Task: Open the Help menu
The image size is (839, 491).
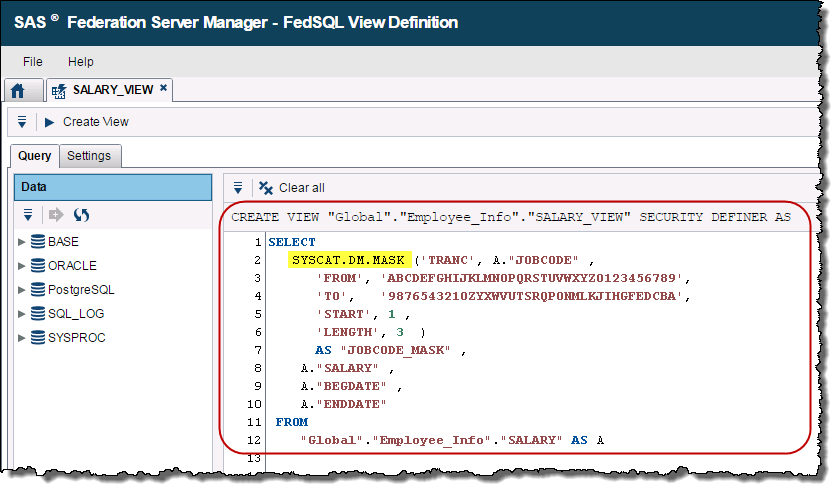Action: (x=81, y=62)
